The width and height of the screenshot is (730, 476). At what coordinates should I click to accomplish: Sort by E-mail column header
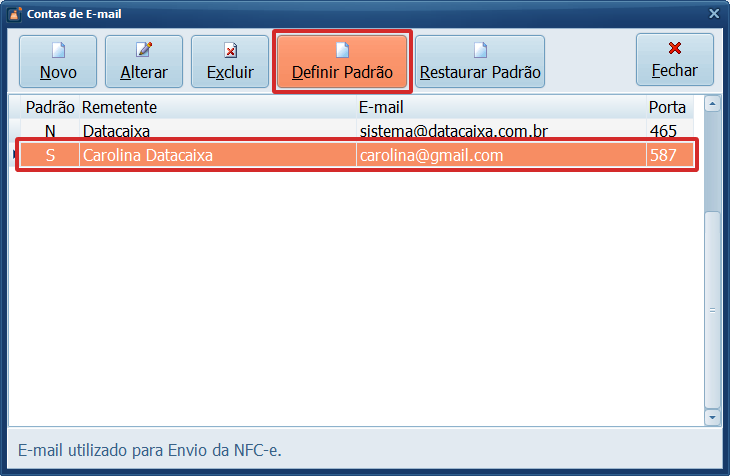[501, 107]
